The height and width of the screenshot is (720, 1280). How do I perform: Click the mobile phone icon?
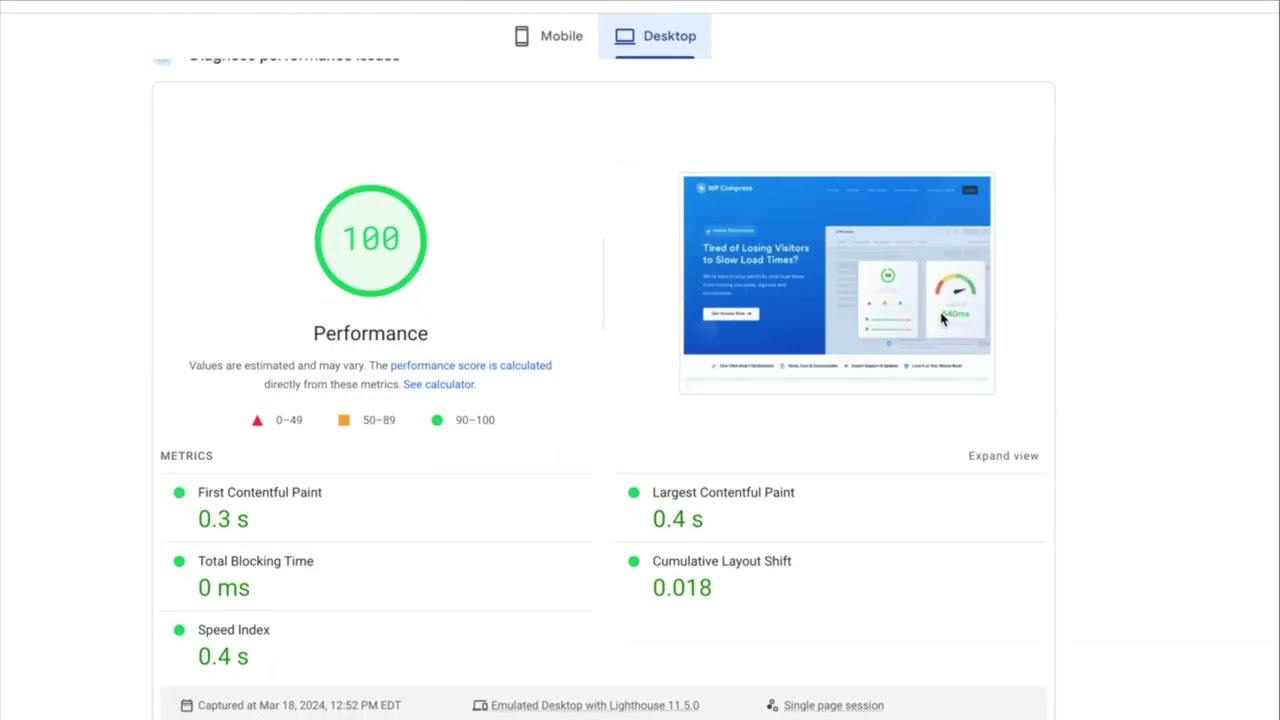tap(521, 36)
